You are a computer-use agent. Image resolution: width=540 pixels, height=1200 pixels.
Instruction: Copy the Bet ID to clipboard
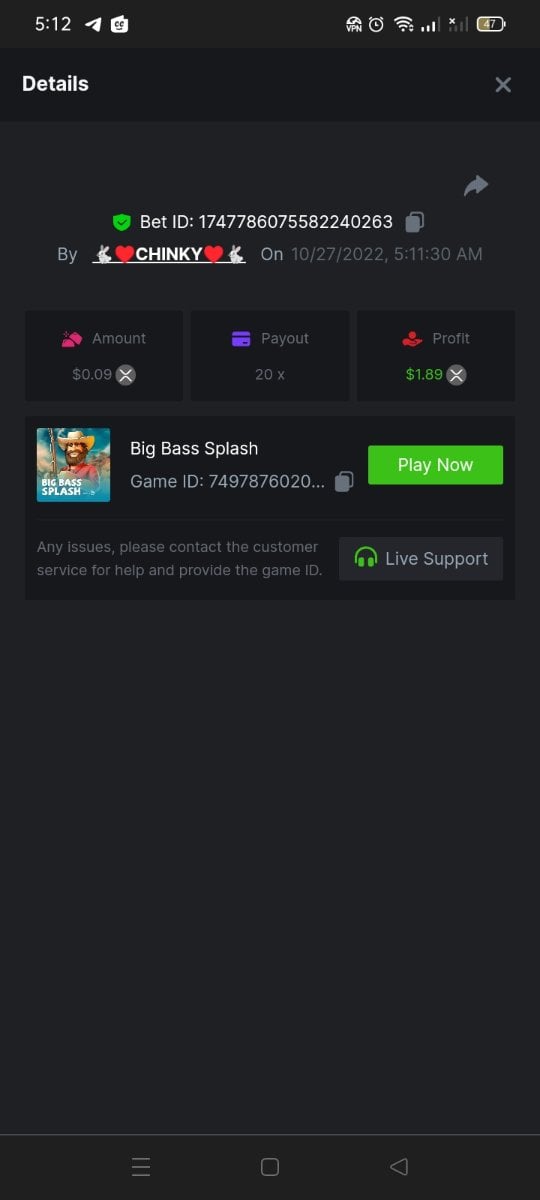point(415,222)
